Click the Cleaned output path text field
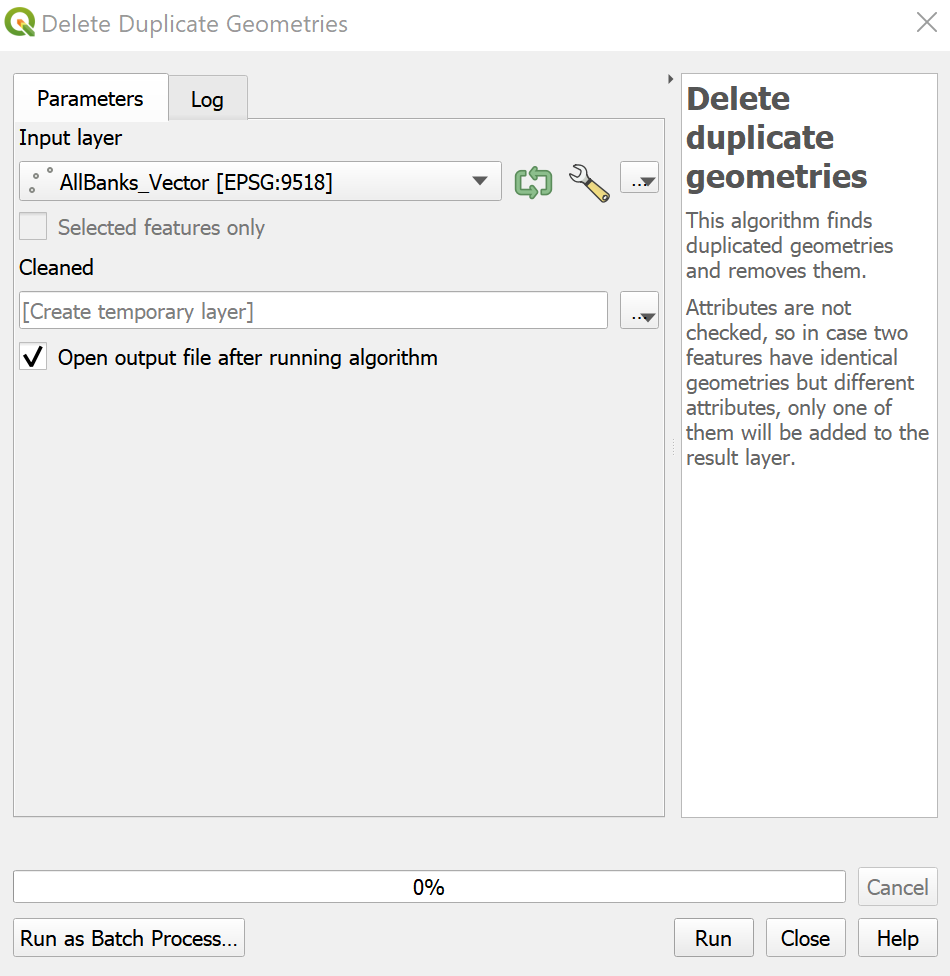 (313, 311)
